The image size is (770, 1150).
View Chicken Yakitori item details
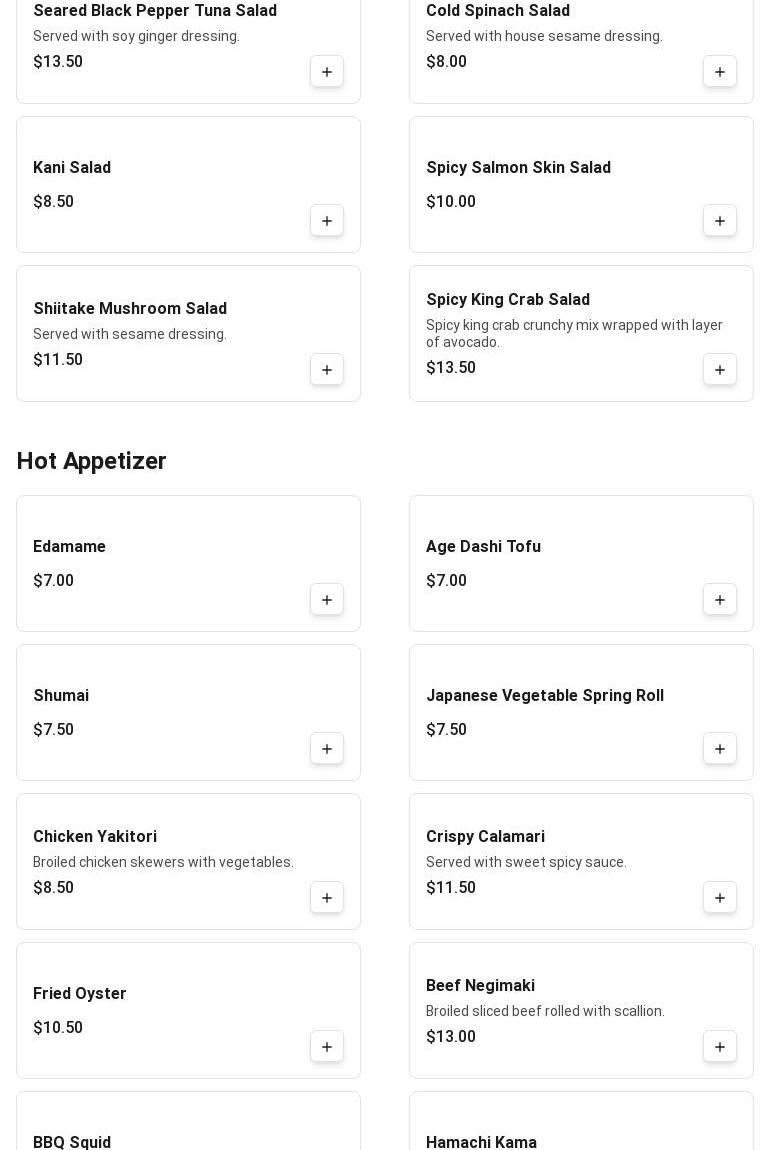point(95,837)
